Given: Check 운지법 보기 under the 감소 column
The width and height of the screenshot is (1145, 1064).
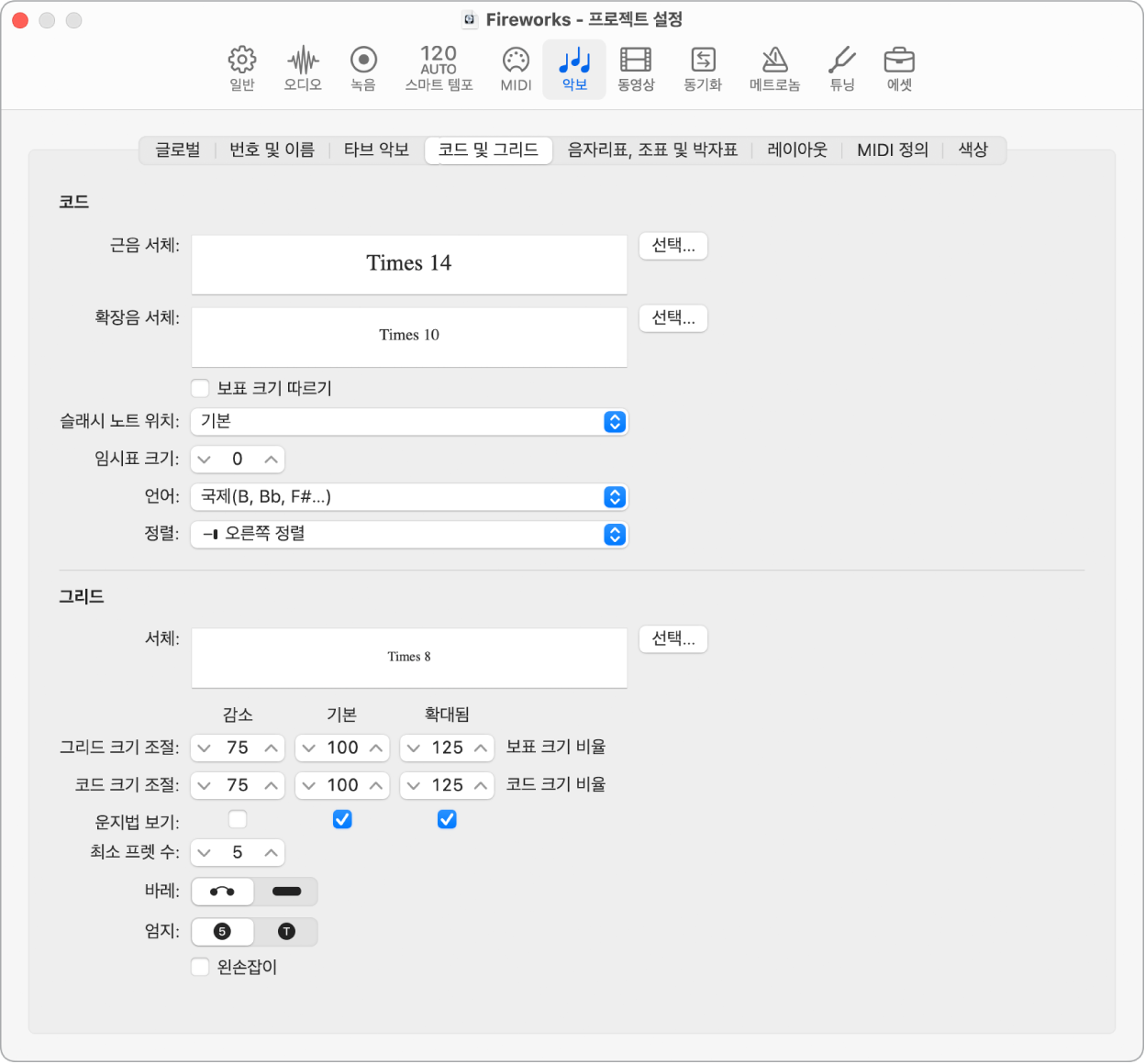Looking at the screenshot, I should point(238,819).
